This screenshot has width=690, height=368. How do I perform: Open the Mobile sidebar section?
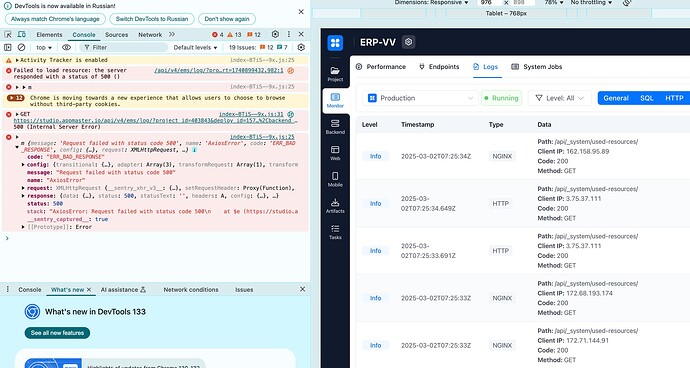point(335,179)
